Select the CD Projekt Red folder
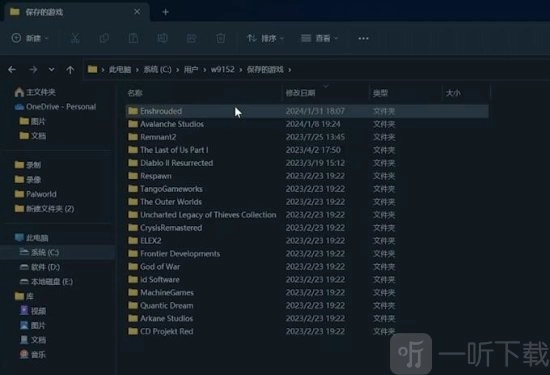 161,332
